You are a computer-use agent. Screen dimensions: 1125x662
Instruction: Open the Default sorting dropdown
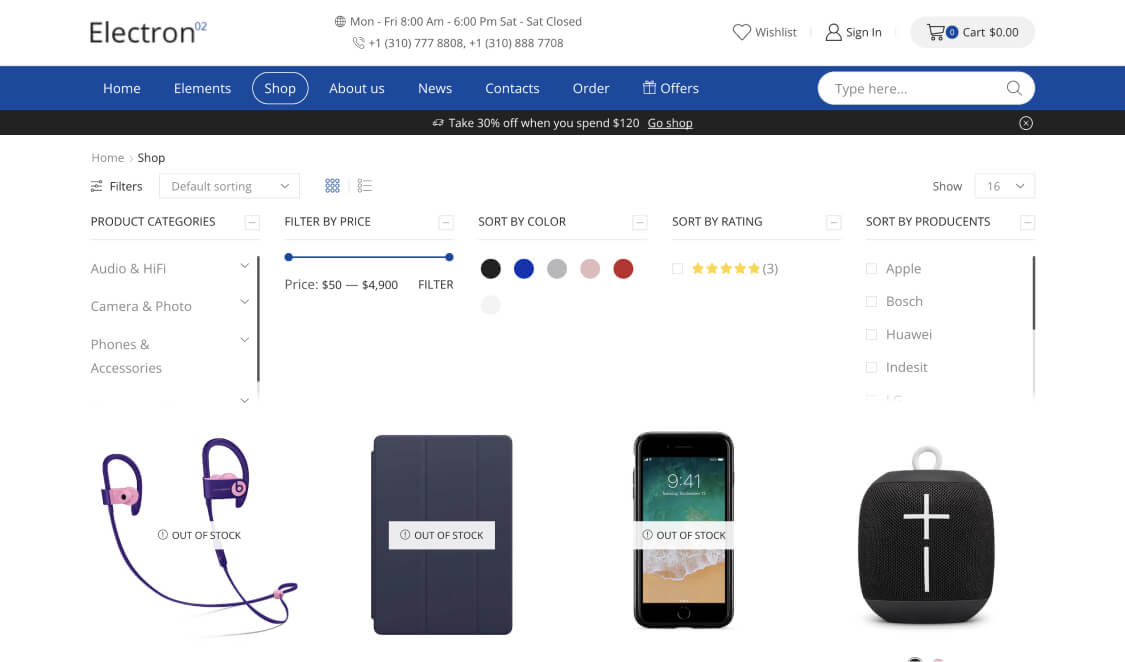coord(229,186)
